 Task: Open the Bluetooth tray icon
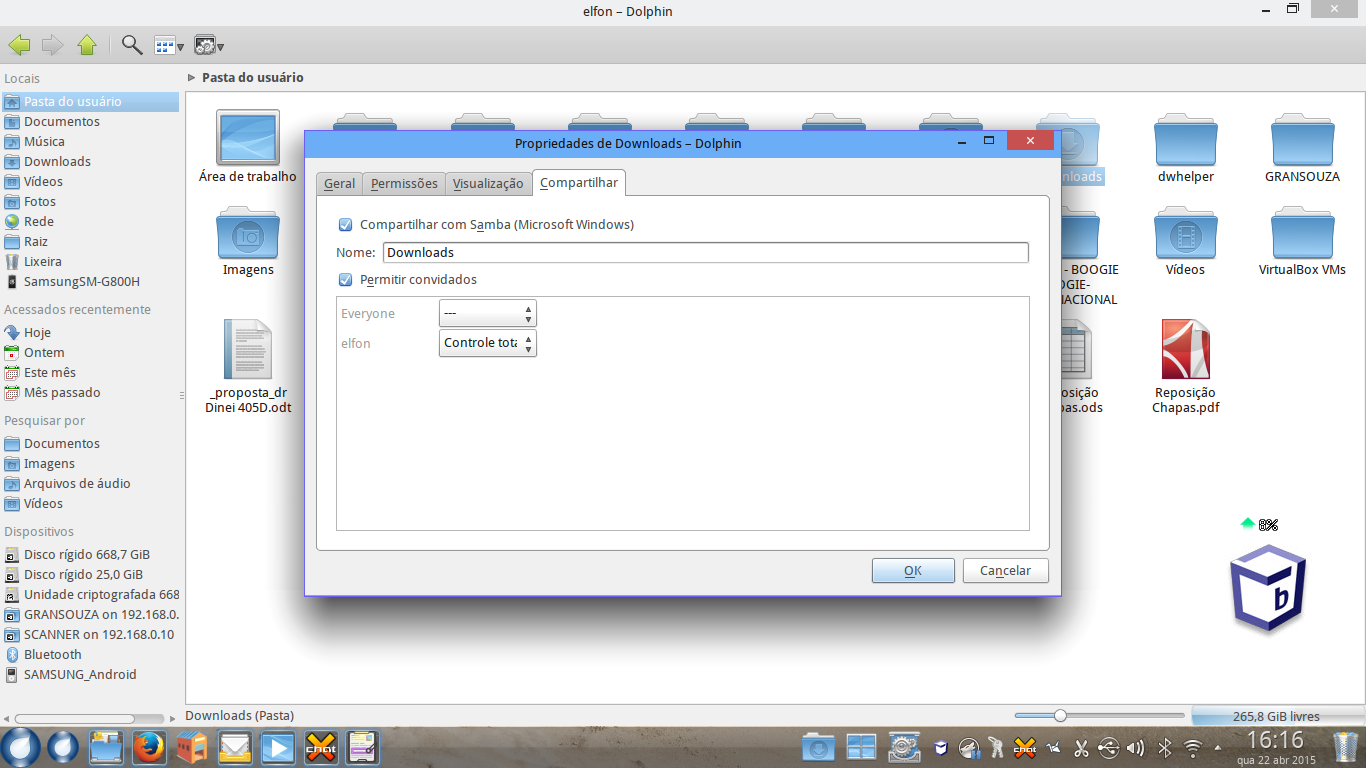pyautogui.click(x=1164, y=747)
